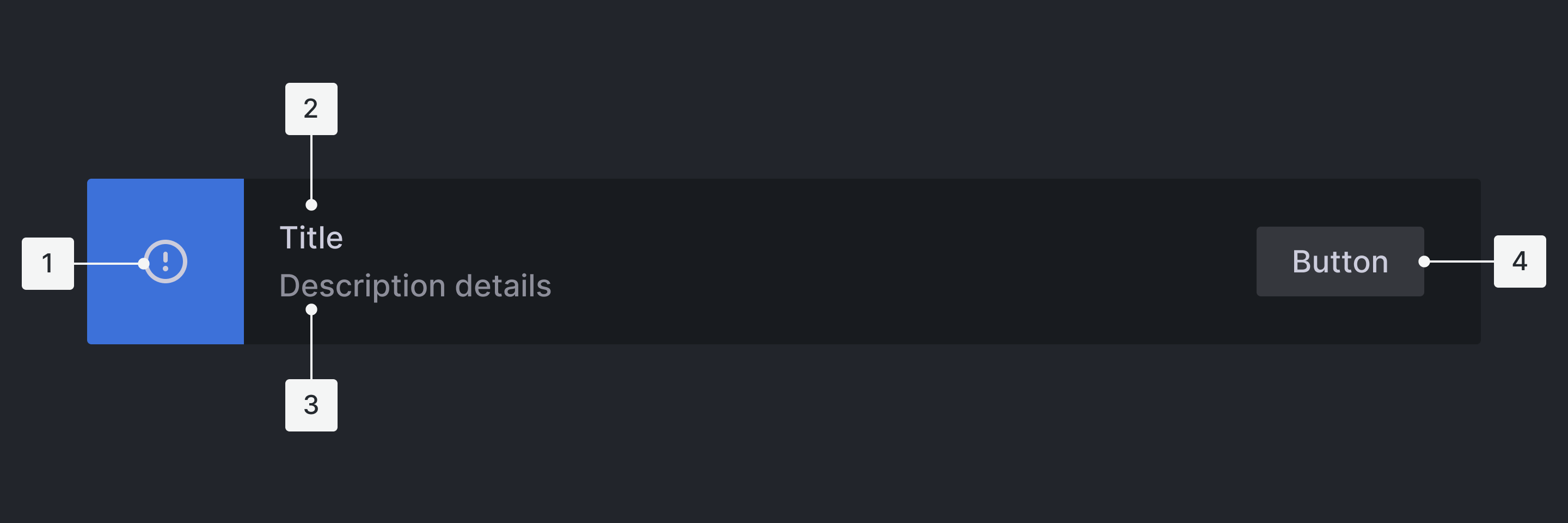This screenshot has width=1568, height=523.
Task: Click the Description details text
Action: pos(415,285)
